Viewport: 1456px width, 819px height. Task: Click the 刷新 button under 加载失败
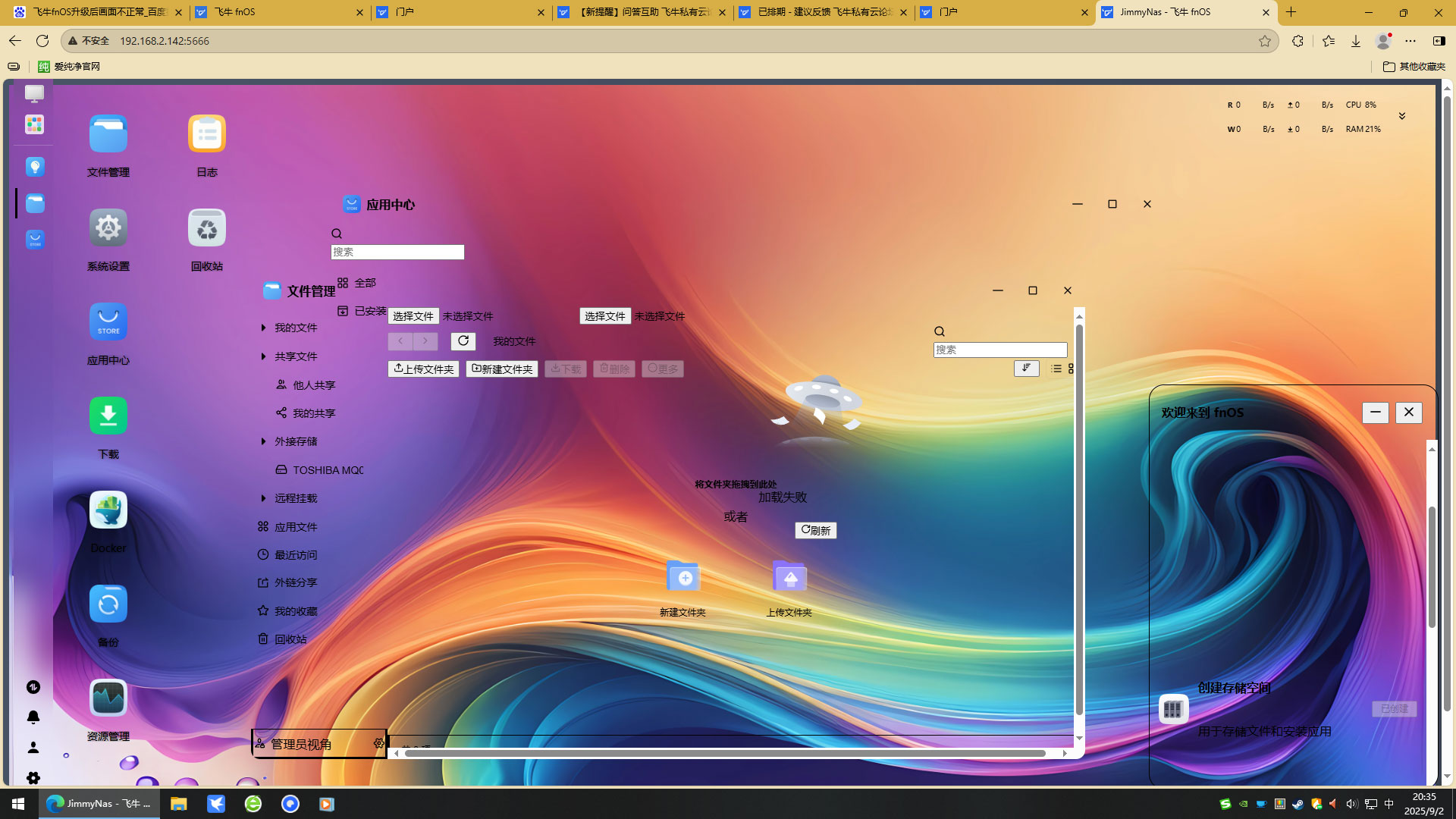pyautogui.click(x=815, y=530)
